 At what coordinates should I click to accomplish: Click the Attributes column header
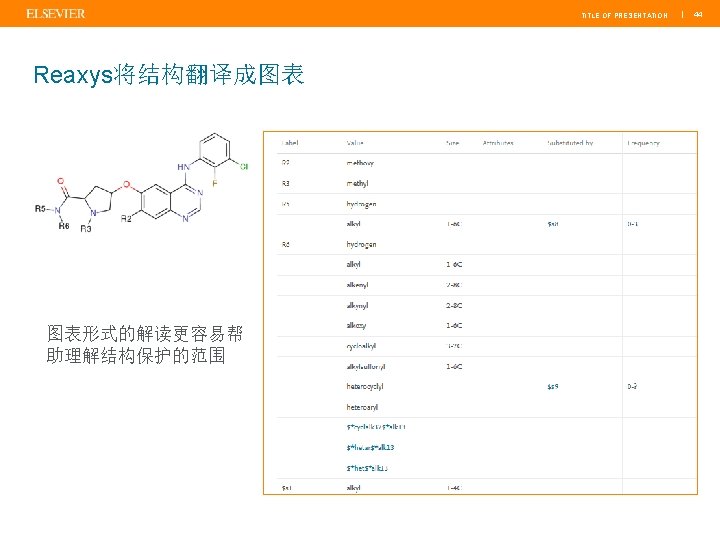(498, 143)
